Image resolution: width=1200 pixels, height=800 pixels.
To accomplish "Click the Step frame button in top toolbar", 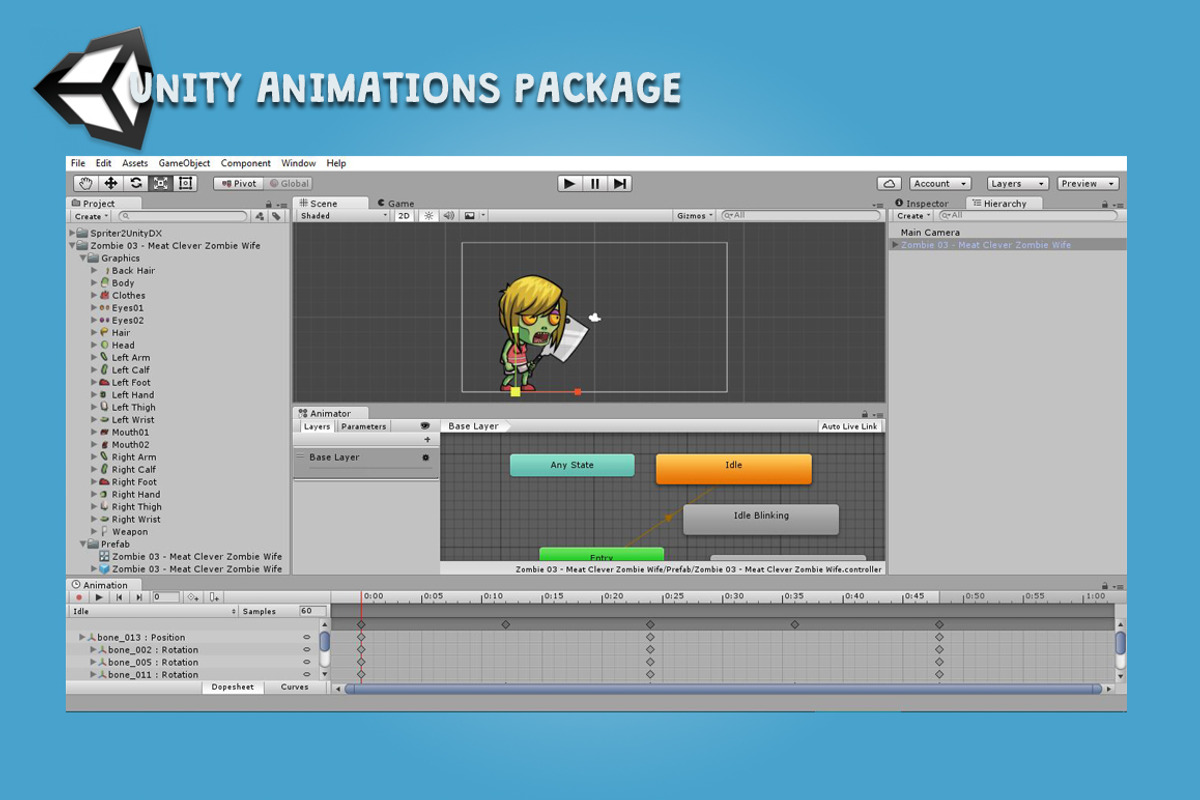I will (x=620, y=183).
